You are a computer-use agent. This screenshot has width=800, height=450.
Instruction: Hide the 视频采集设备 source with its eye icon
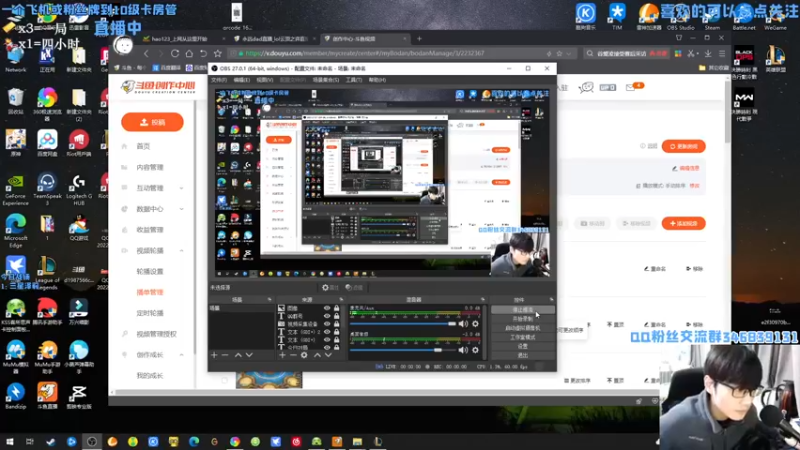point(327,324)
